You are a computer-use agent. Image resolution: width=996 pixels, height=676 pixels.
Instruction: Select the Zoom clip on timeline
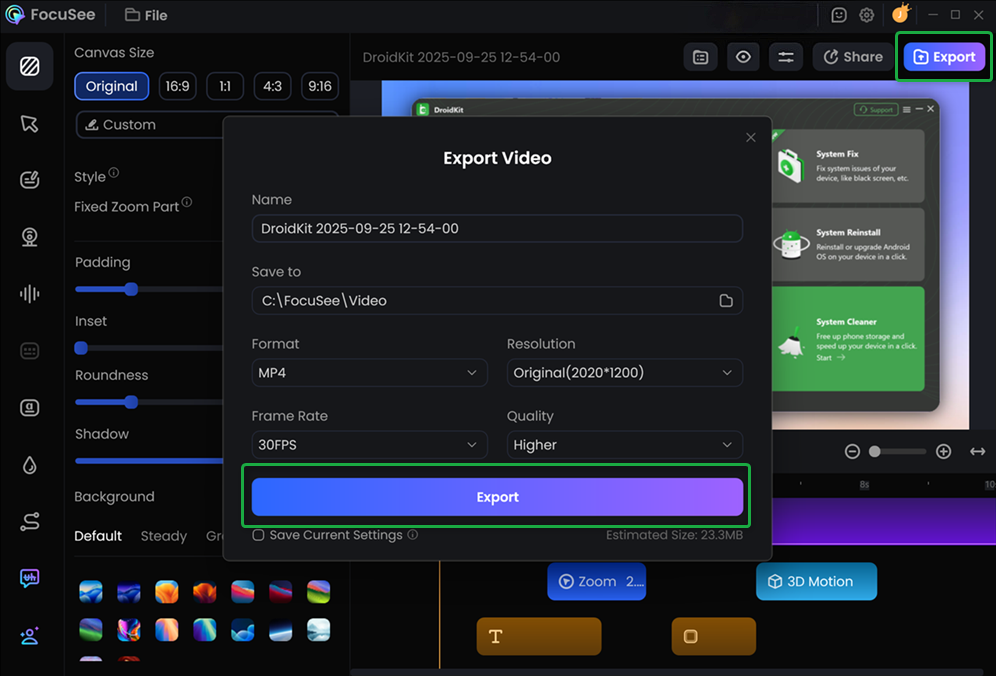596,581
